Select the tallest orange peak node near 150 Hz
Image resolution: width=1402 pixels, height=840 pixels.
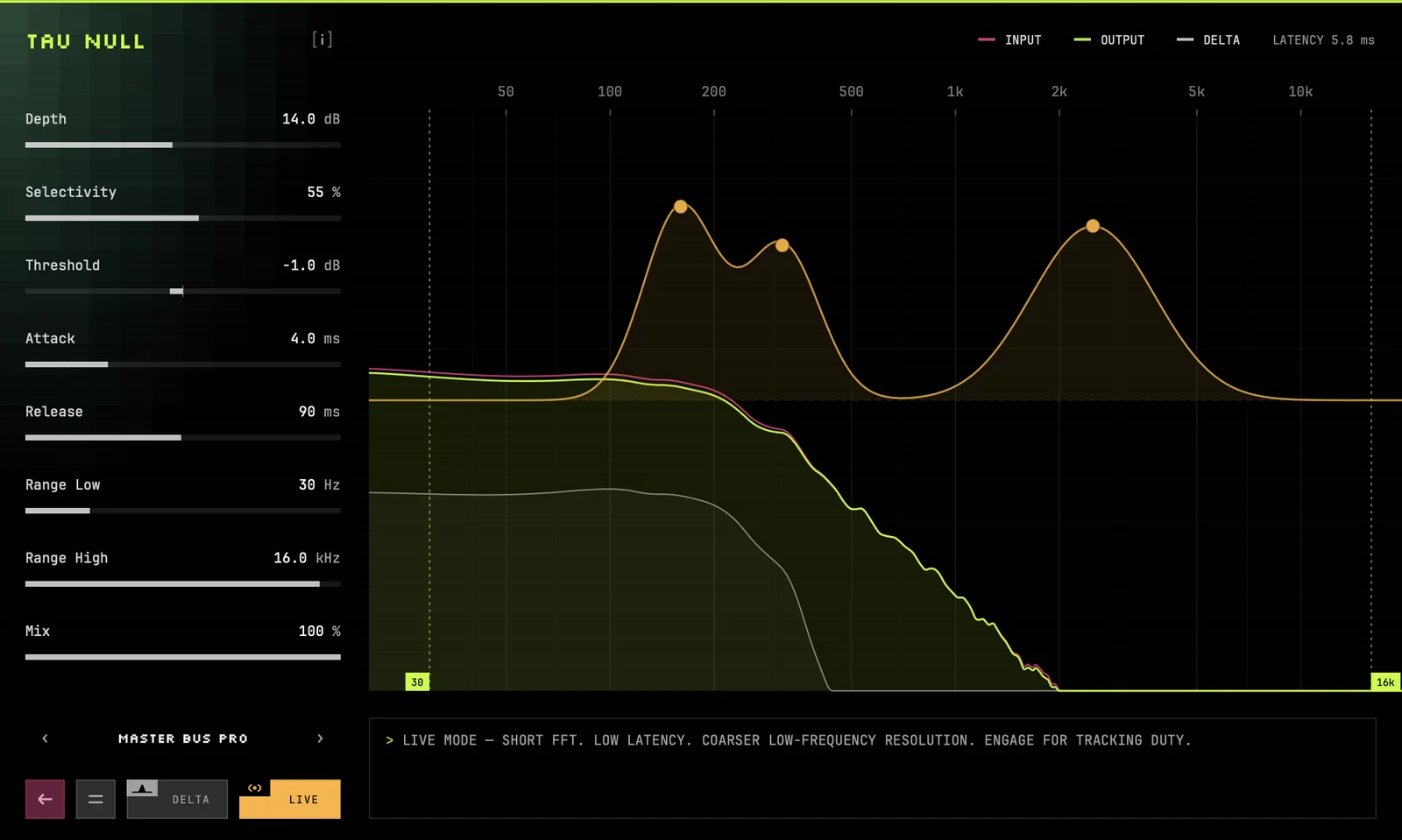[x=681, y=207]
